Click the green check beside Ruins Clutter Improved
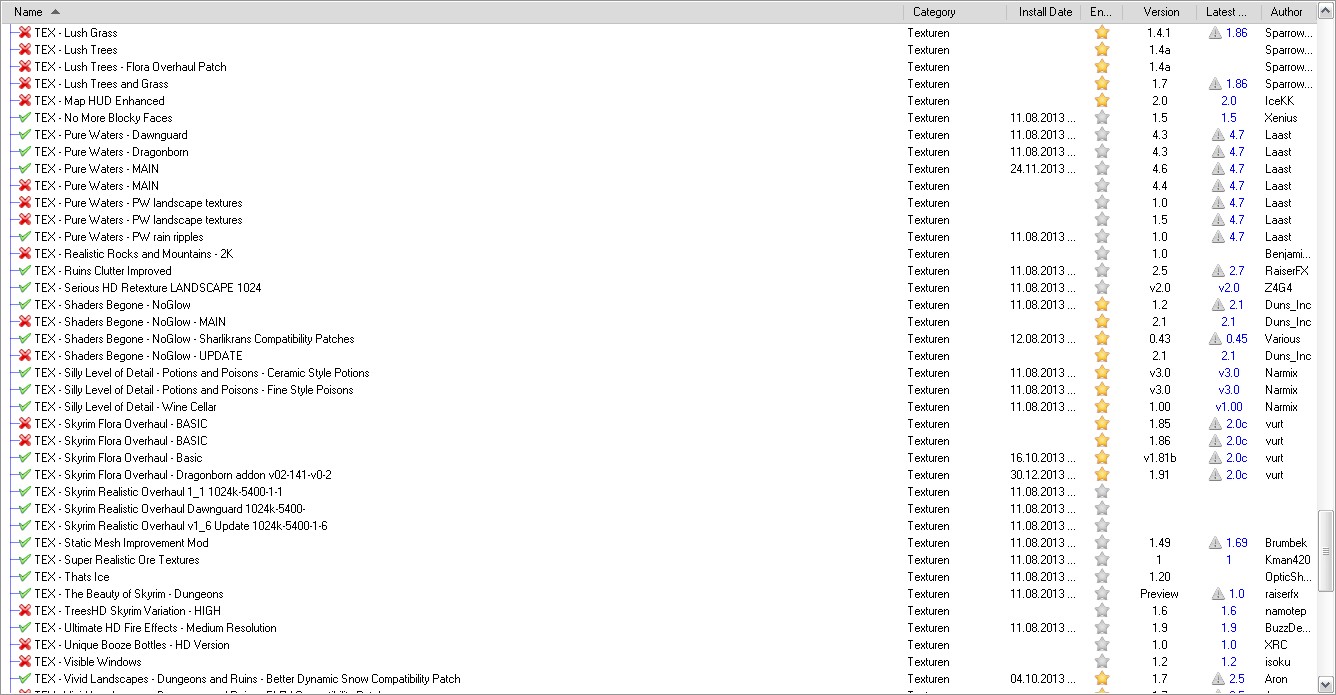 [x=25, y=271]
